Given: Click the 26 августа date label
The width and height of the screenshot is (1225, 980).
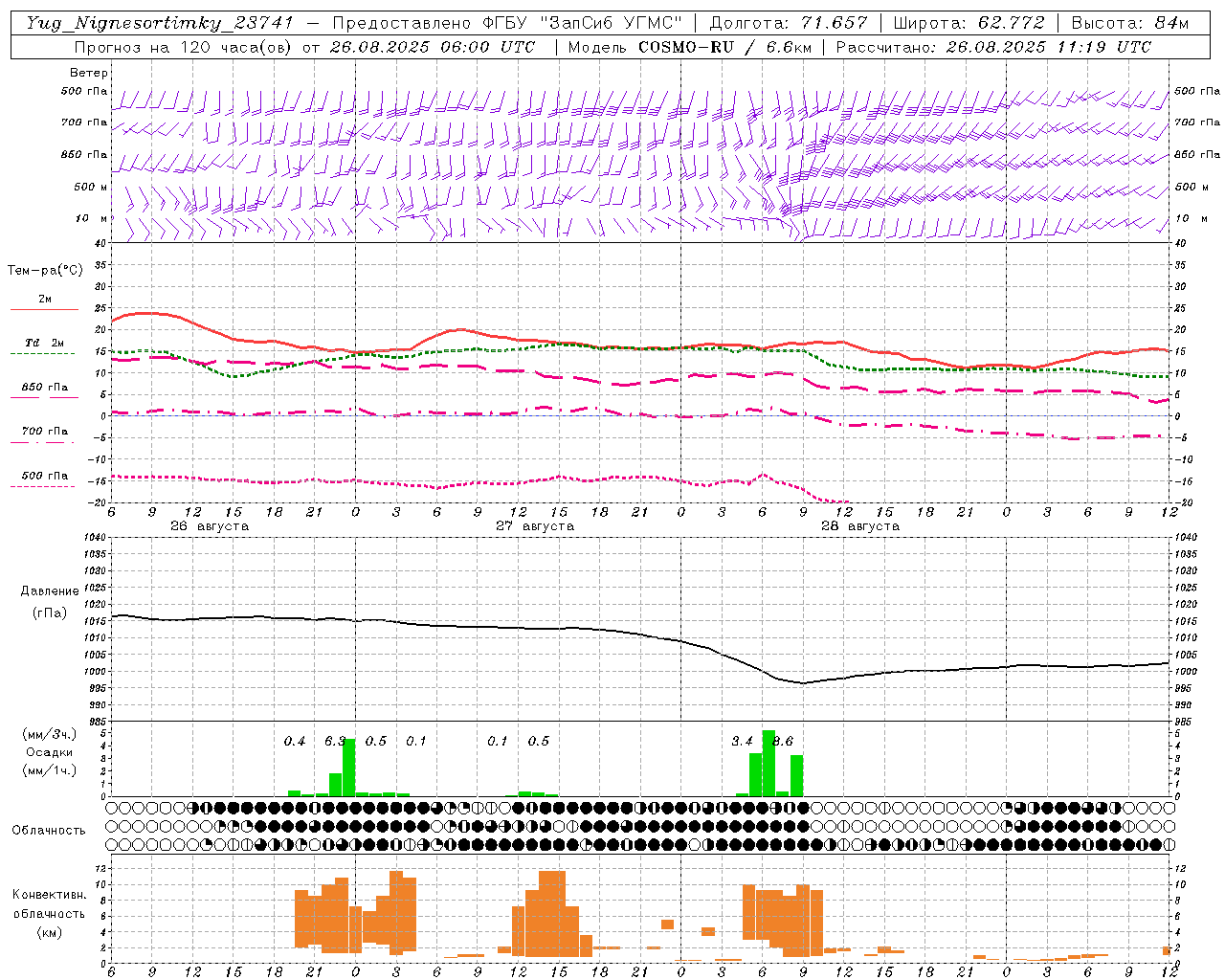Looking at the screenshot, I should pos(210,526).
